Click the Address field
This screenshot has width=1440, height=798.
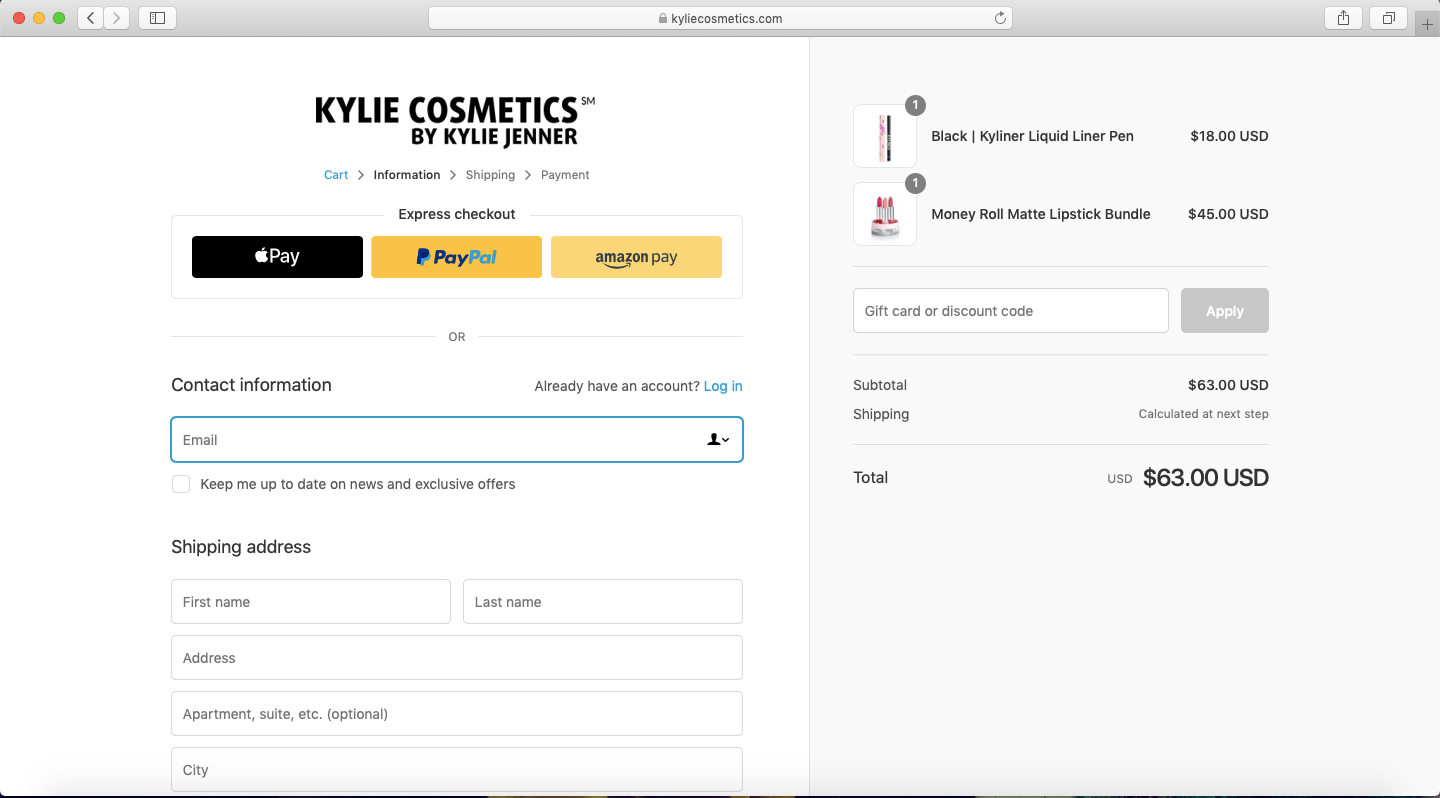[x=457, y=658]
